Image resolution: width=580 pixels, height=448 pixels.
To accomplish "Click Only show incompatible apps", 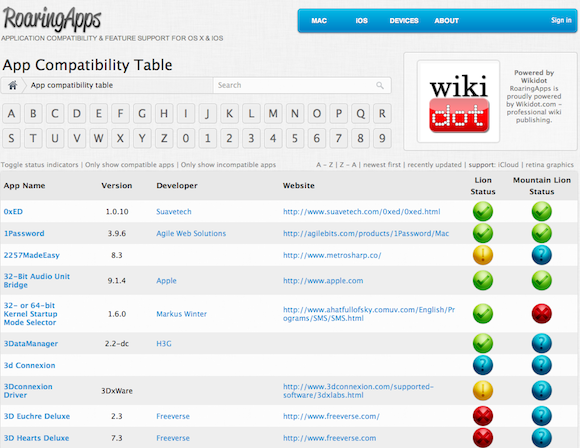I will pyautogui.click(x=228, y=165).
